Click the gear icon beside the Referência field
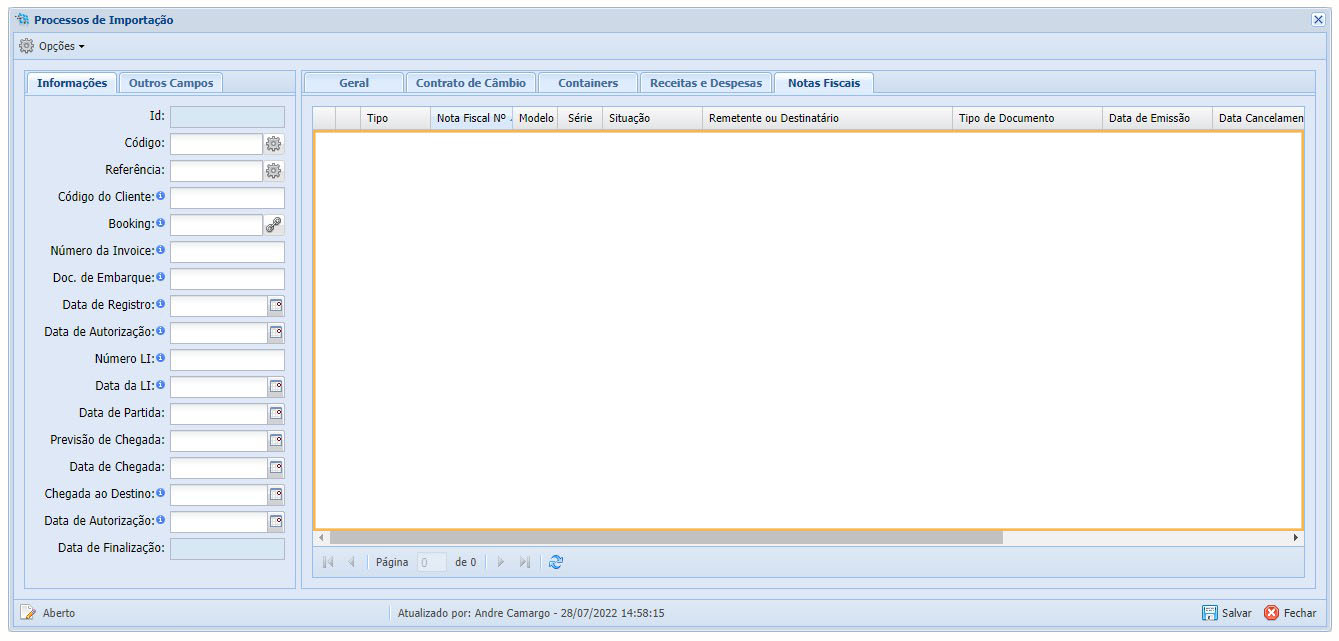 point(274,171)
